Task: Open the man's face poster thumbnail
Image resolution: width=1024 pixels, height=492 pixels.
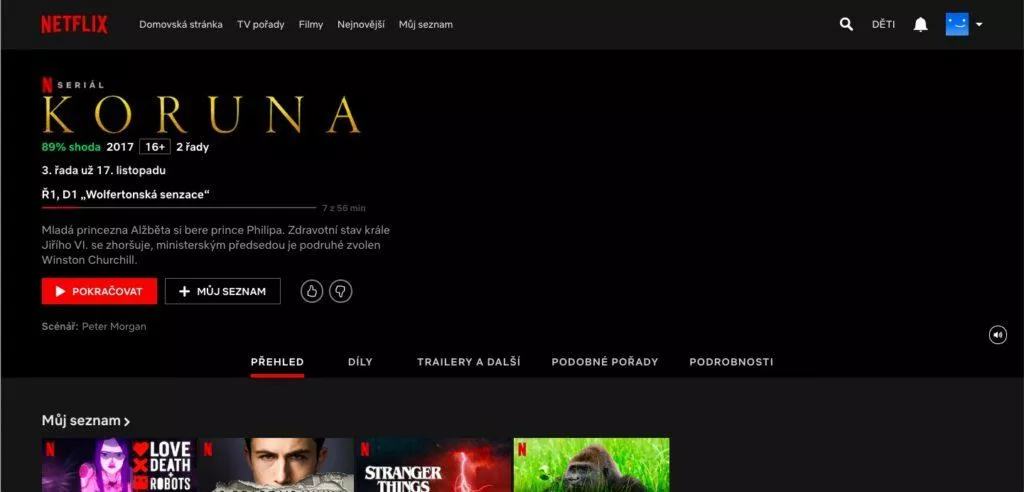Action: point(276,465)
